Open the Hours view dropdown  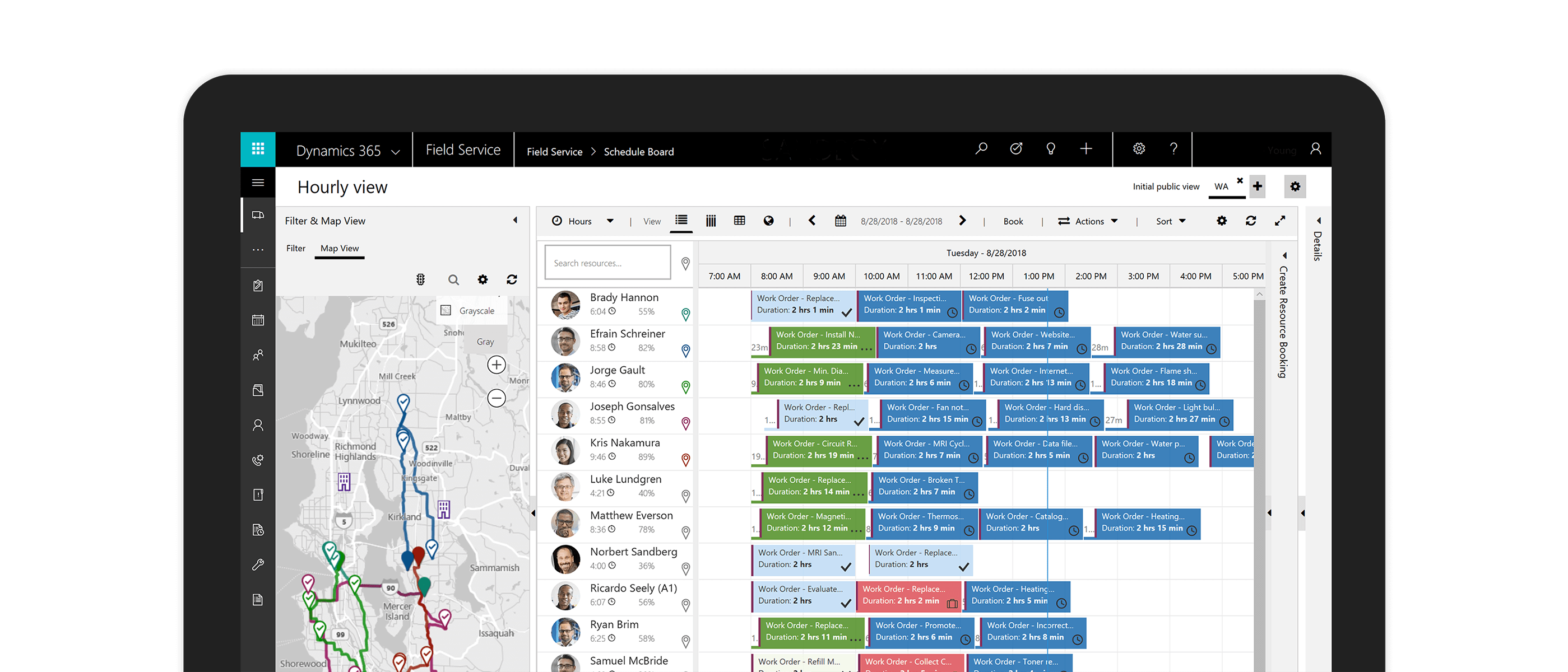point(583,221)
